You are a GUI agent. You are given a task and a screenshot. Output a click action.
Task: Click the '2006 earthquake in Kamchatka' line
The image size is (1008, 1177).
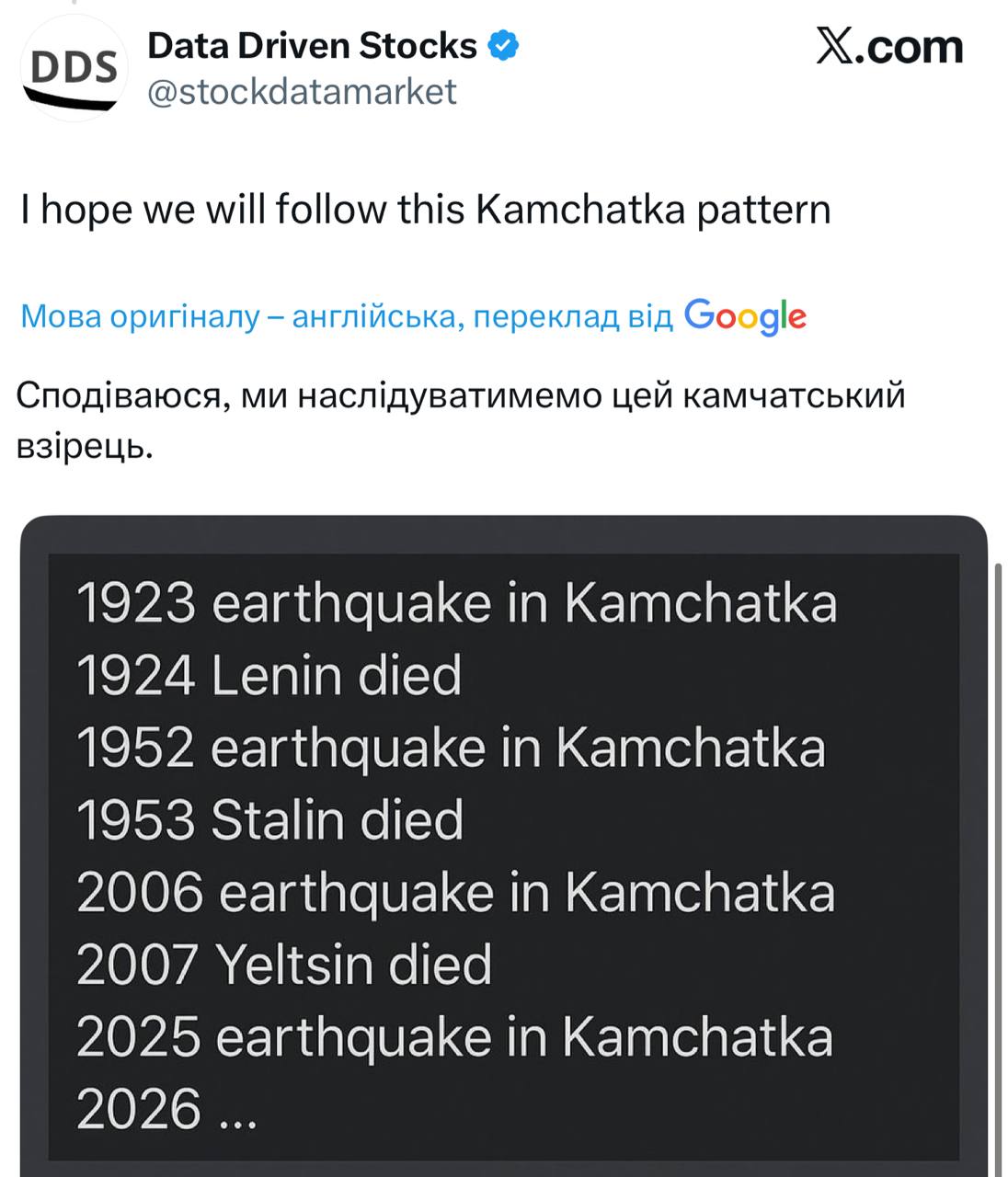(455, 893)
